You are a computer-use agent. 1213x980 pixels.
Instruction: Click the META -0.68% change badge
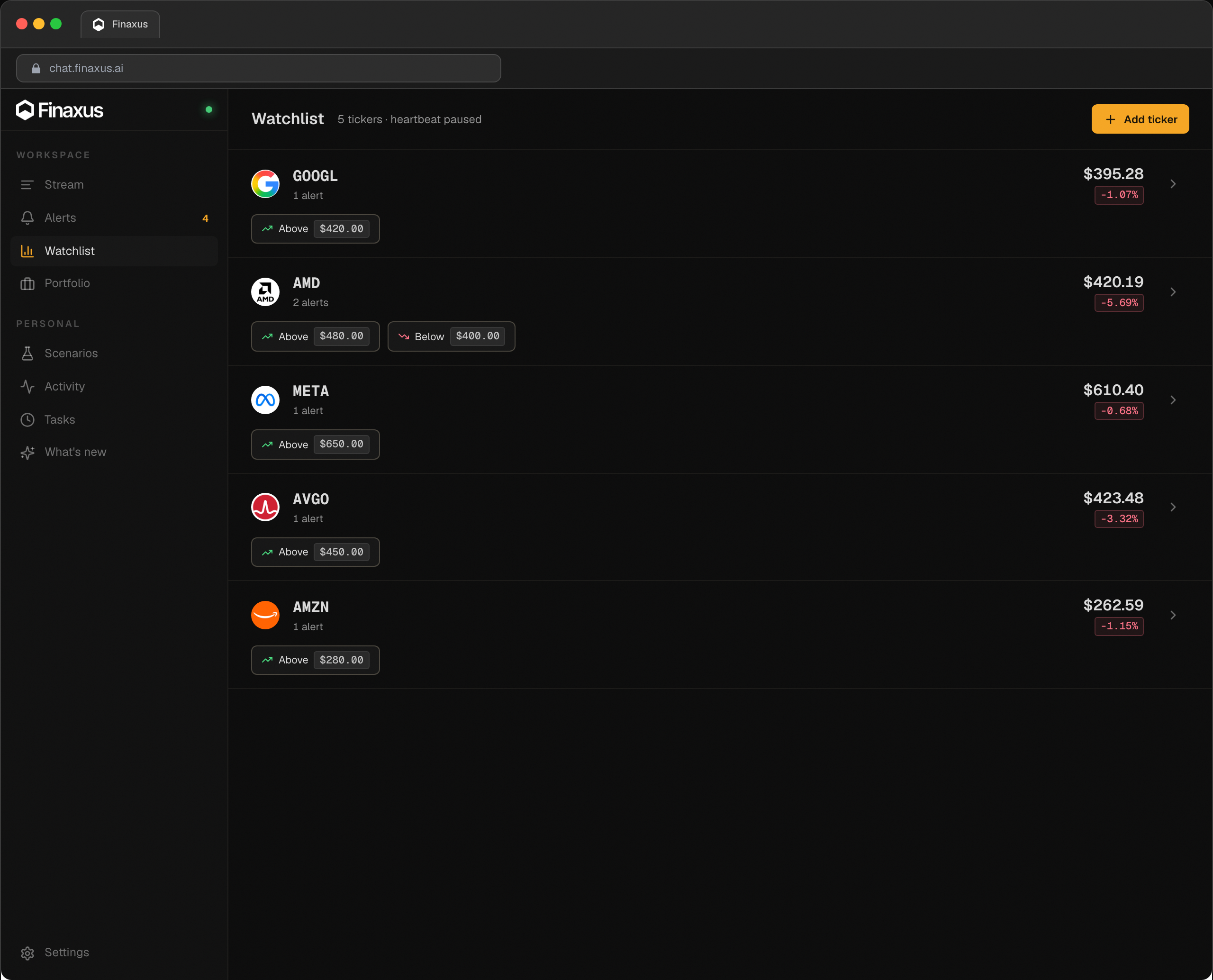pos(1119,410)
